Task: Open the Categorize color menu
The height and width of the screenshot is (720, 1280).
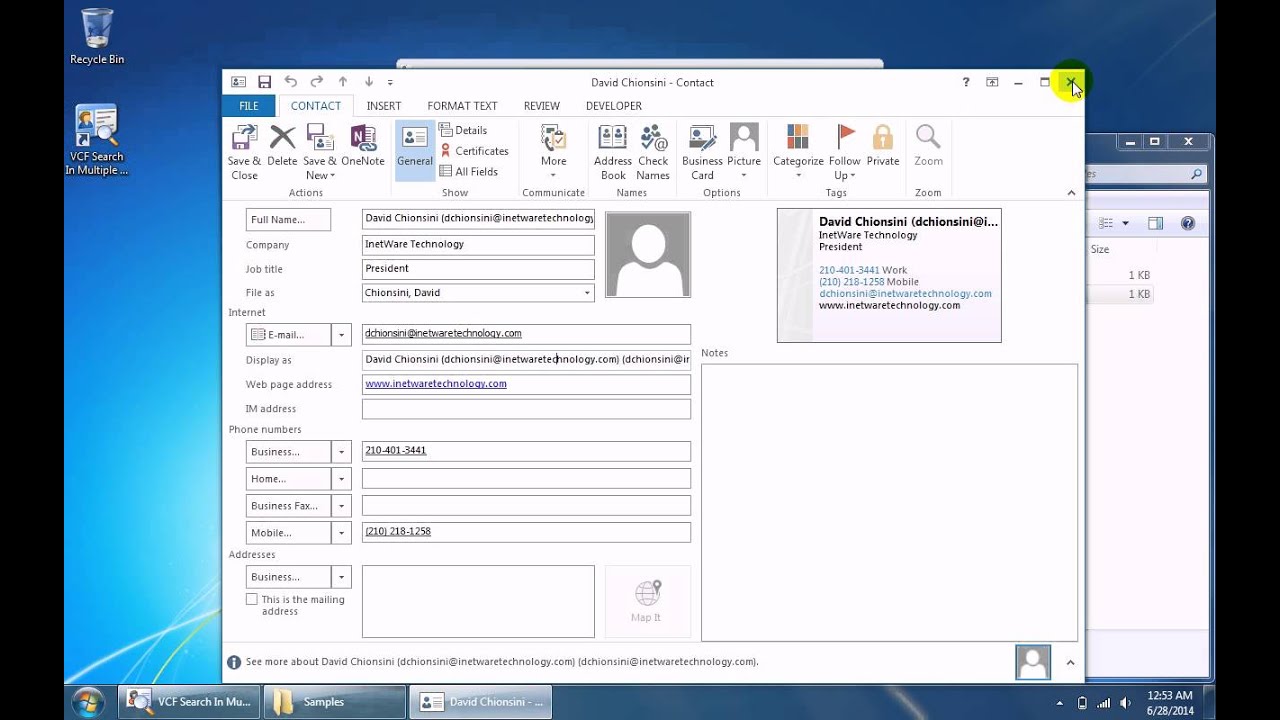Action: click(x=798, y=152)
